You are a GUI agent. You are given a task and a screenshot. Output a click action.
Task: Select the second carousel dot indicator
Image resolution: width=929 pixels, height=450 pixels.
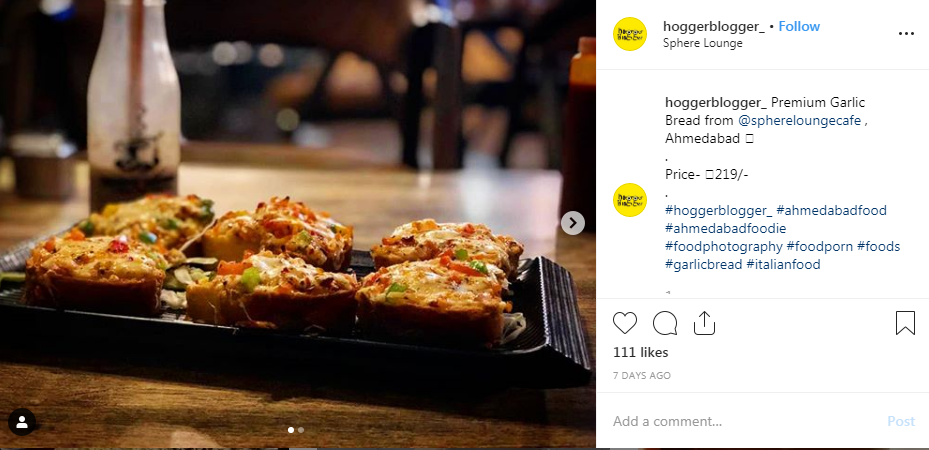coord(301,430)
